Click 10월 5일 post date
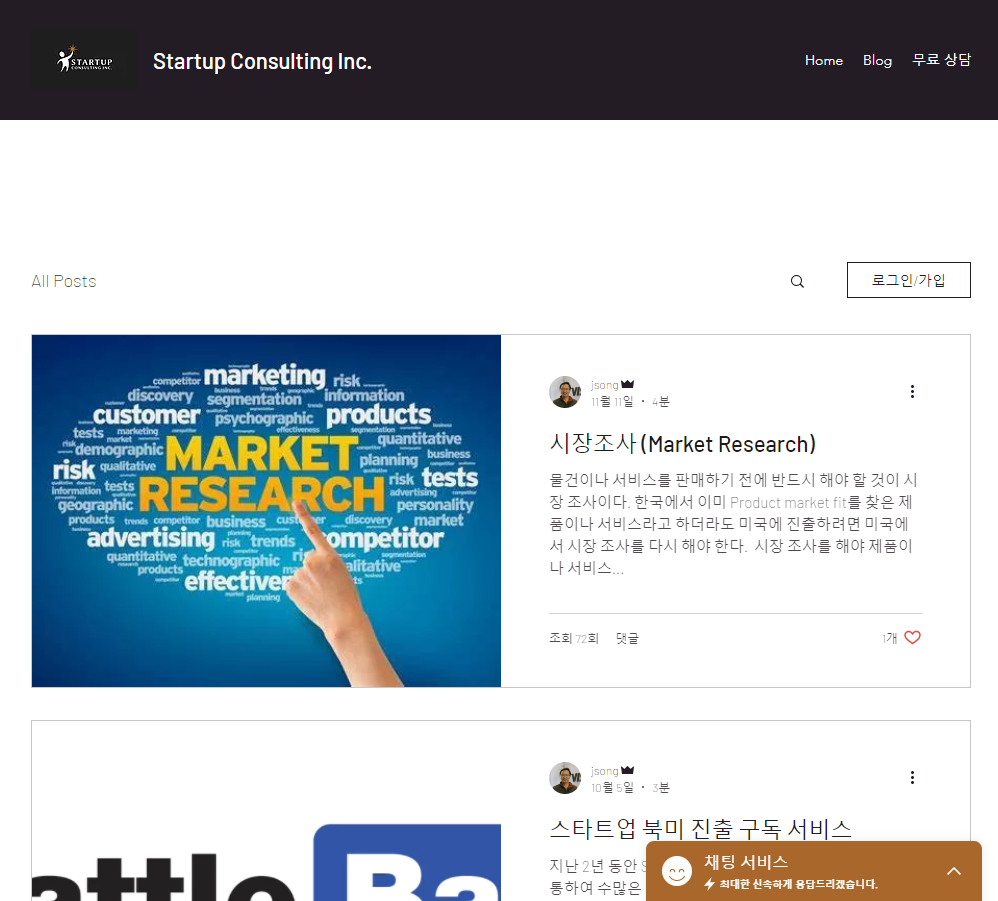The height and width of the screenshot is (901, 998). [x=612, y=788]
